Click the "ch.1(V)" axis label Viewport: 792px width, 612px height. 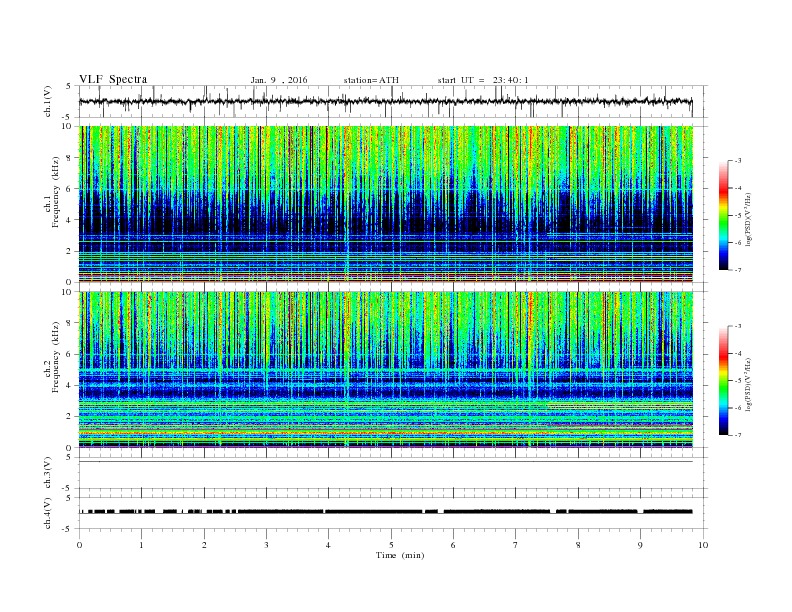48,102
